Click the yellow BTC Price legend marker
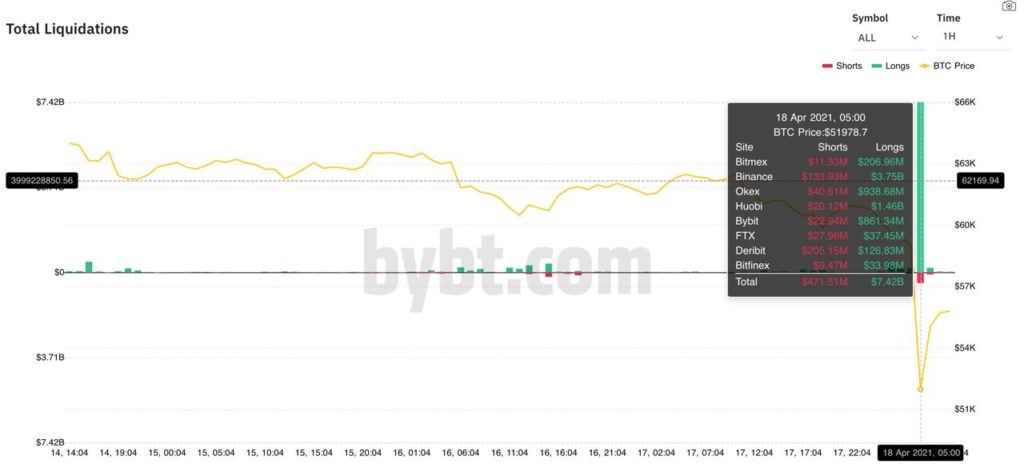Viewport: 1024px width, 476px height. (924, 66)
